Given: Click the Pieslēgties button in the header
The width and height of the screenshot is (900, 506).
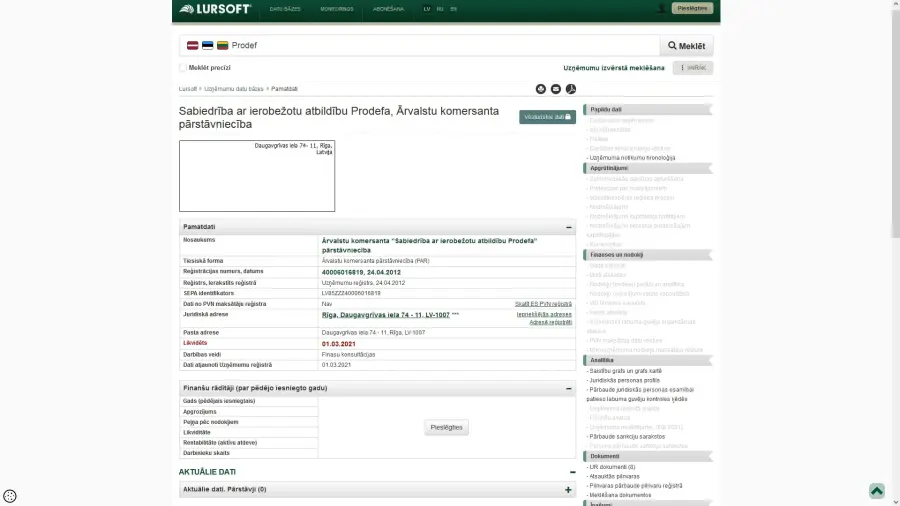Looking at the screenshot, I should point(692,8).
